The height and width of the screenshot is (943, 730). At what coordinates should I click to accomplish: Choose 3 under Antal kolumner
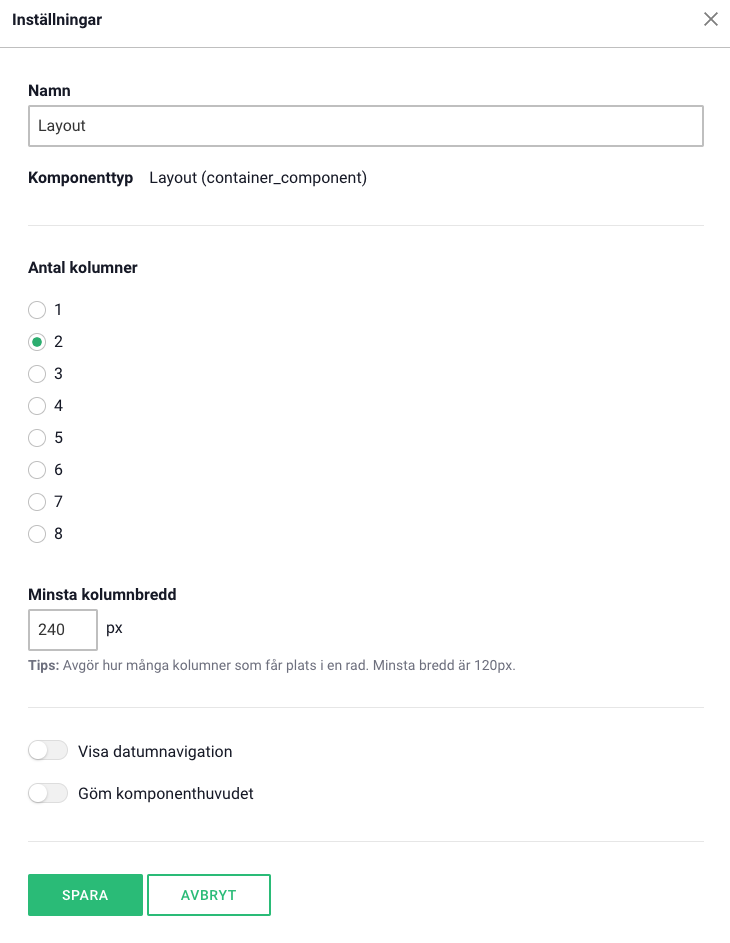point(37,374)
